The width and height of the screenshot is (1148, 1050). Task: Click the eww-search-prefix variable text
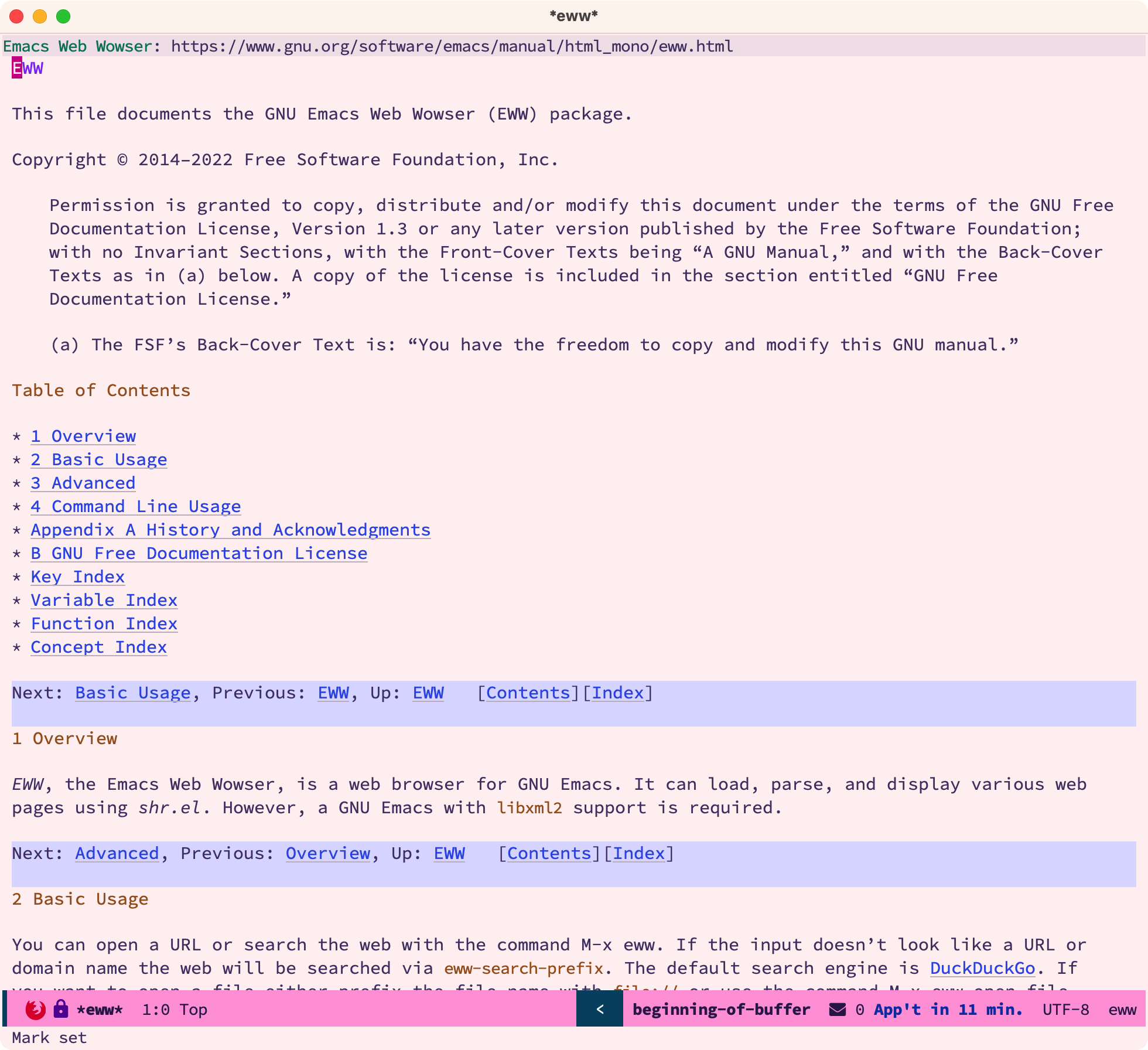(524, 968)
